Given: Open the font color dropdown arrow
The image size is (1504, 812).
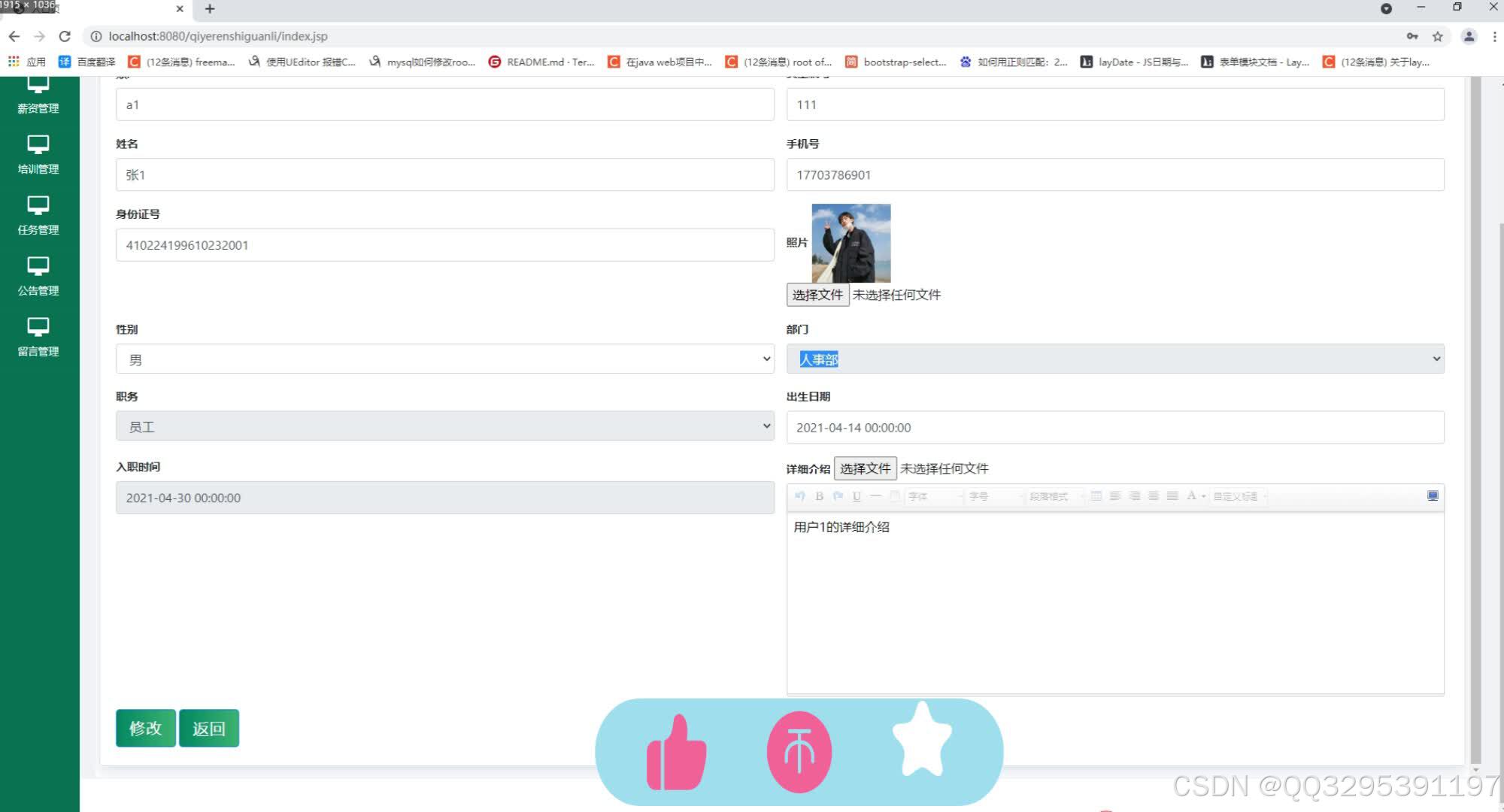Looking at the screenshot, I should point(1203,497).
